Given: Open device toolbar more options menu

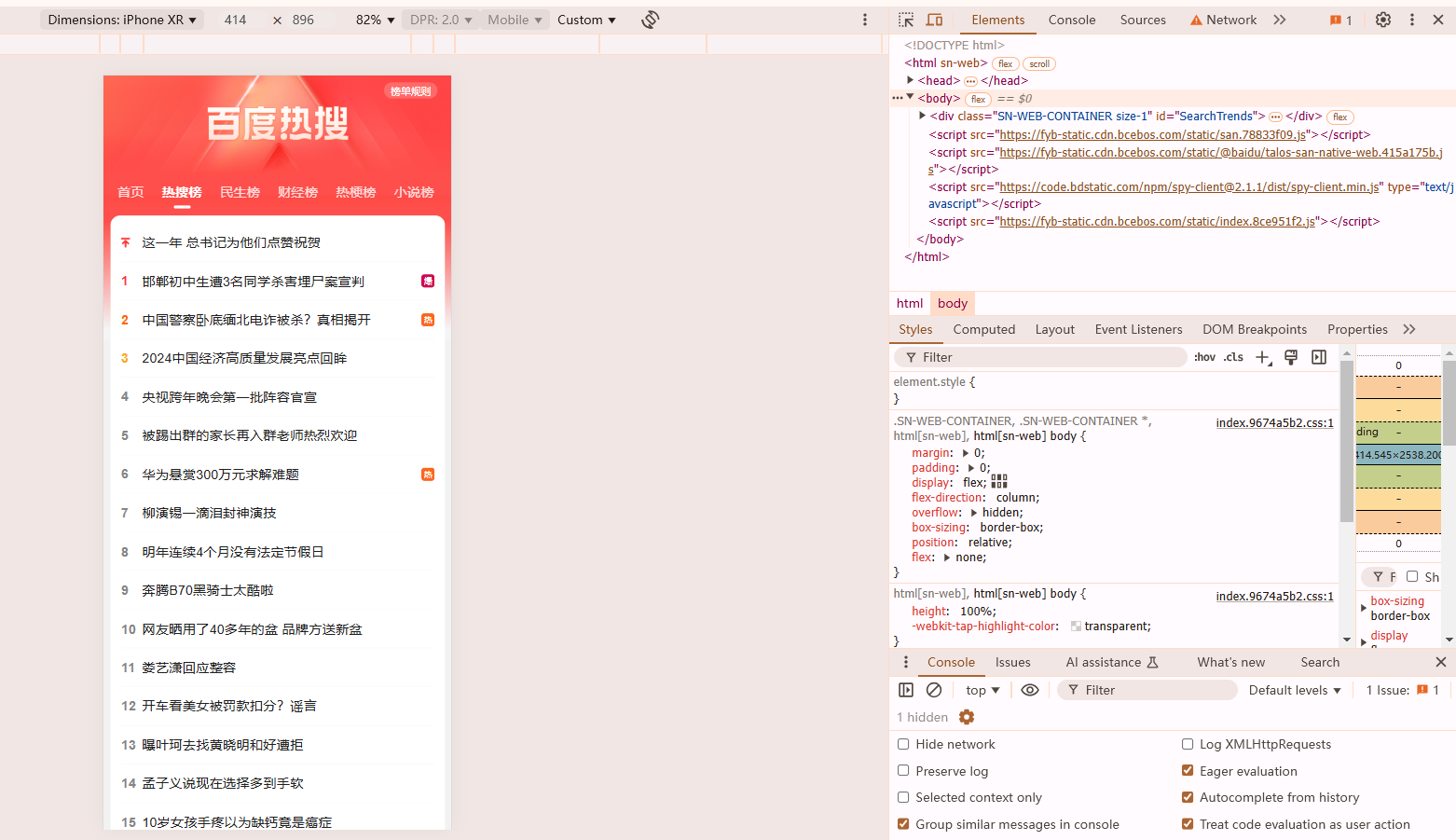Looking at the screenshot, I should pos(865,20).
